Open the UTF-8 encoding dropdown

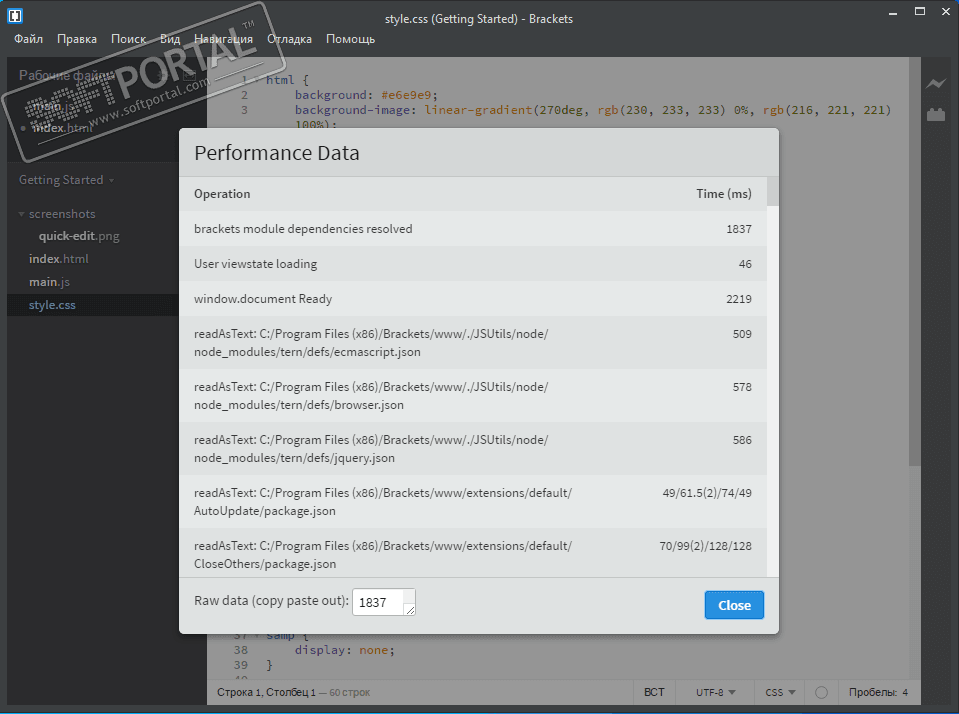coord(716,692)
